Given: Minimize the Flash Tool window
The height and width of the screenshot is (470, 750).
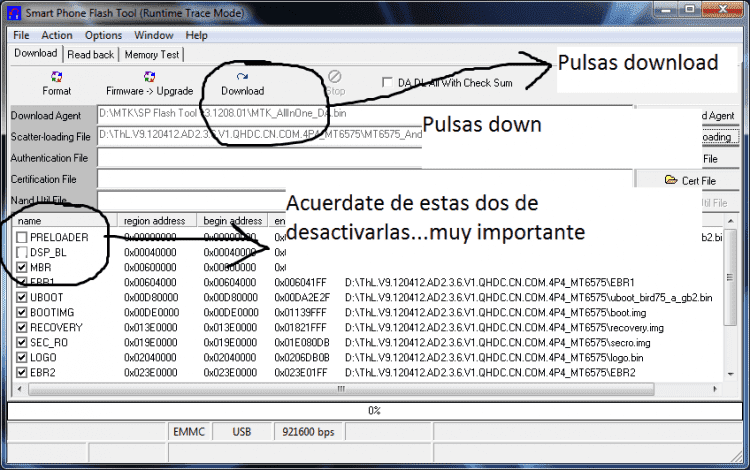Looking at the screenshot, I should tap(666, 9).
